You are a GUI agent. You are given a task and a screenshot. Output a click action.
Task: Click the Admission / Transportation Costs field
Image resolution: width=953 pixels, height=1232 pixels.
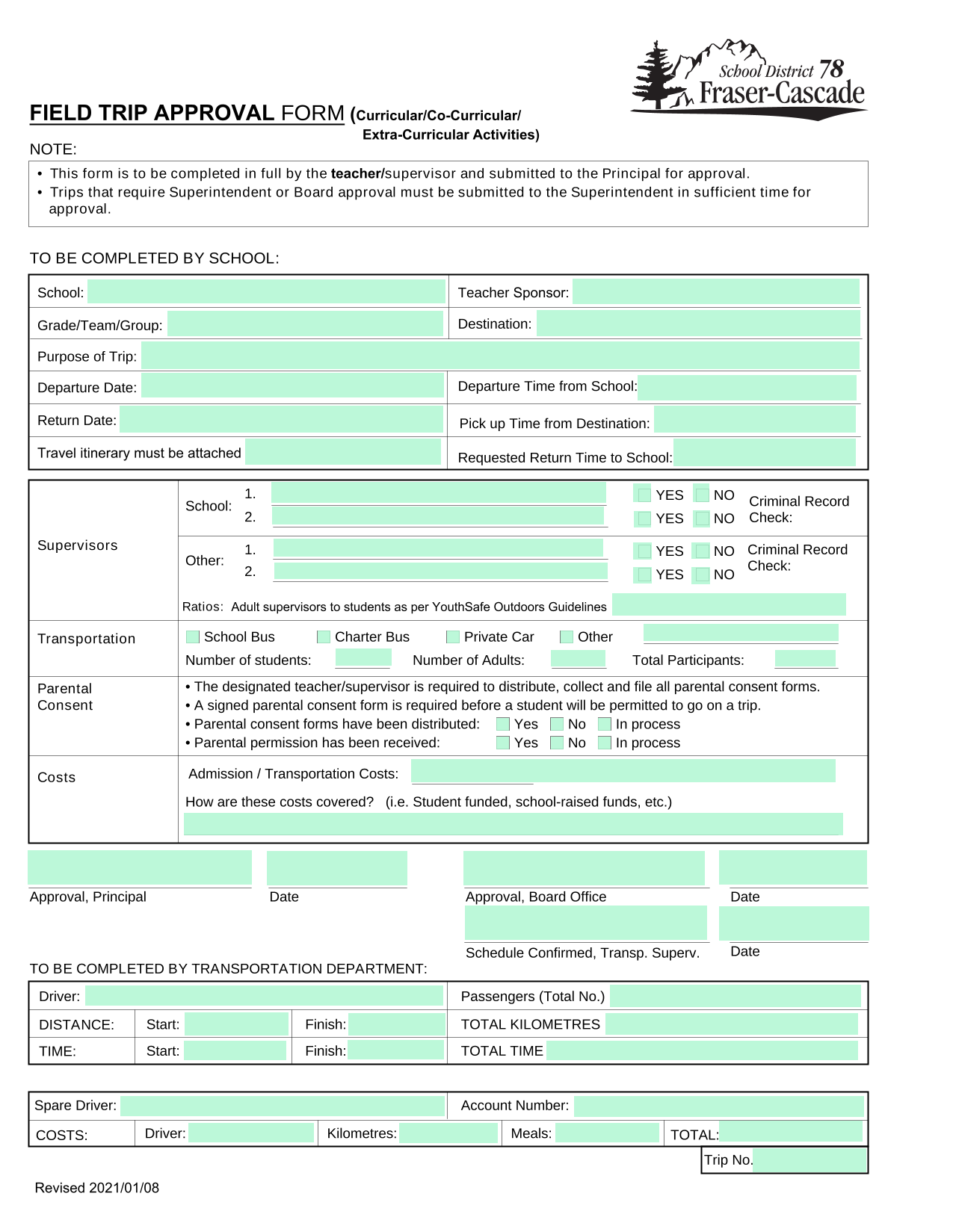623,771
